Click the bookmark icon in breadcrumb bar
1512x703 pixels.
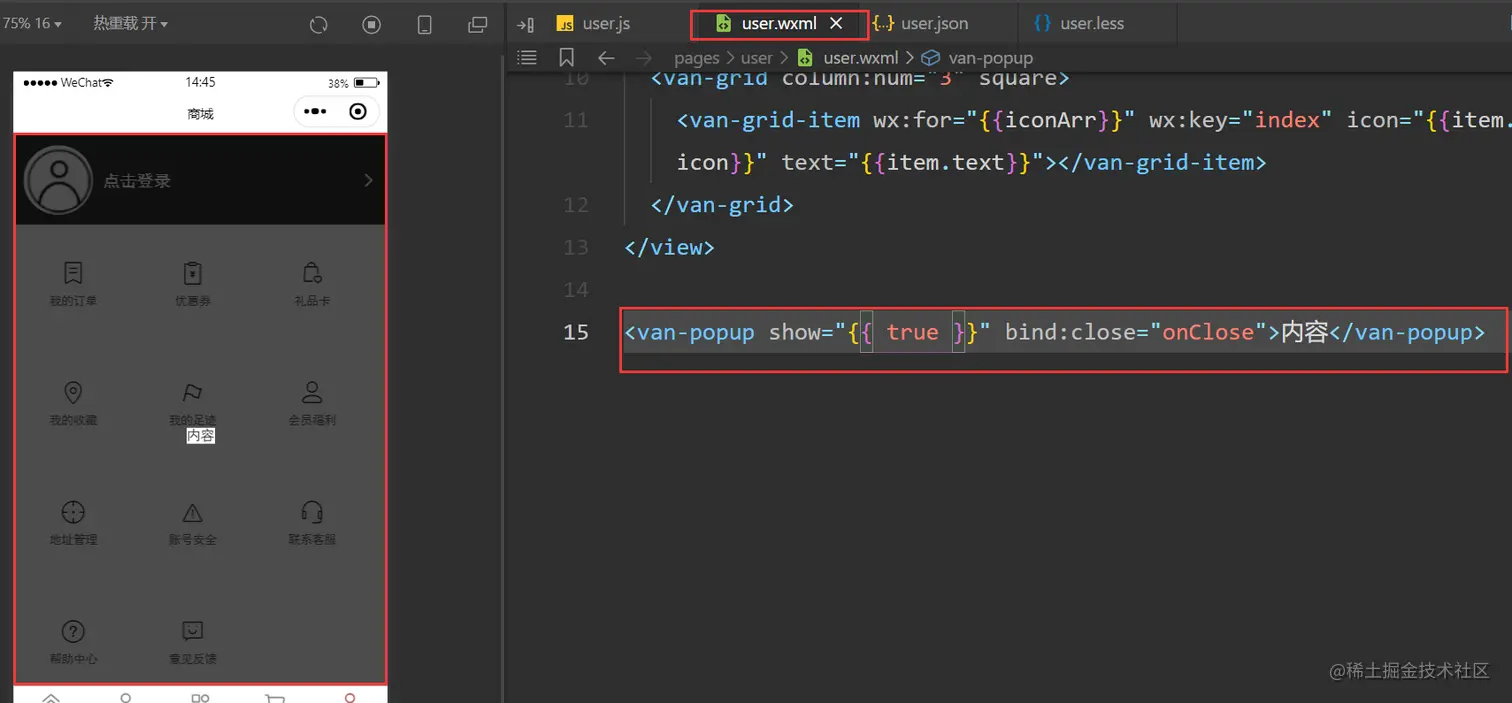(566, 58)
